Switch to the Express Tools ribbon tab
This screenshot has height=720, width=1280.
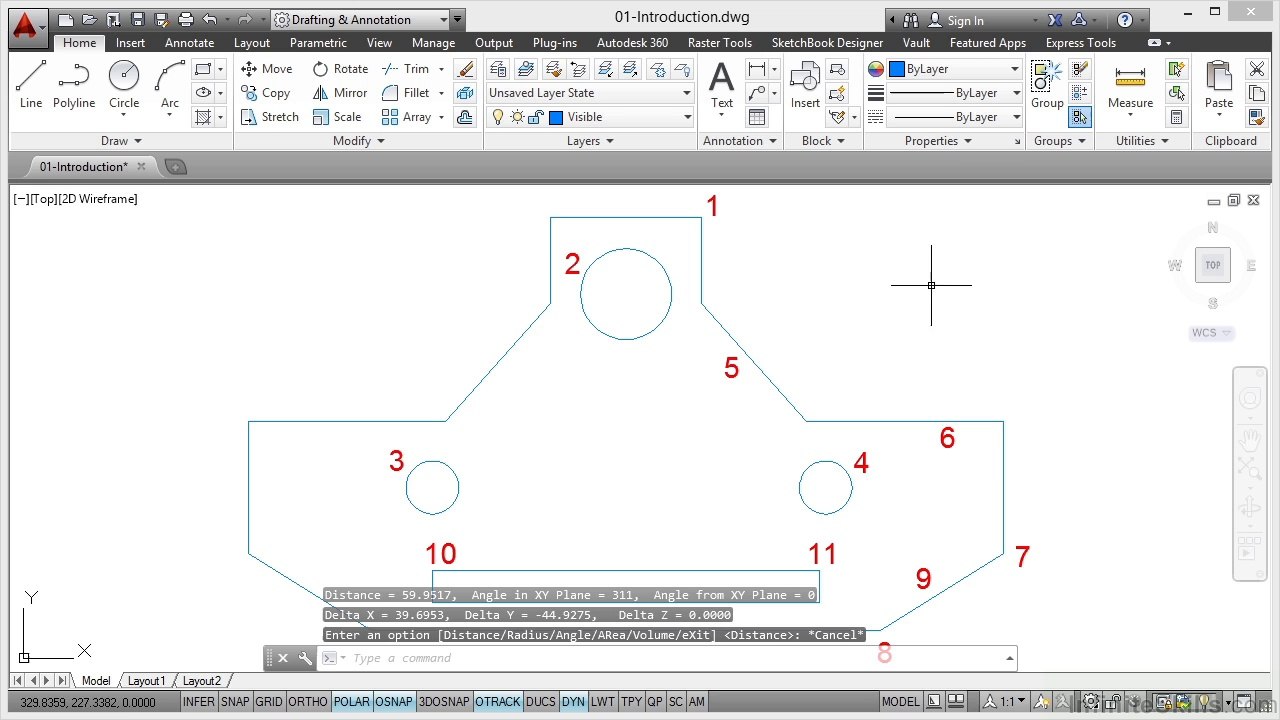point(1080,43)
